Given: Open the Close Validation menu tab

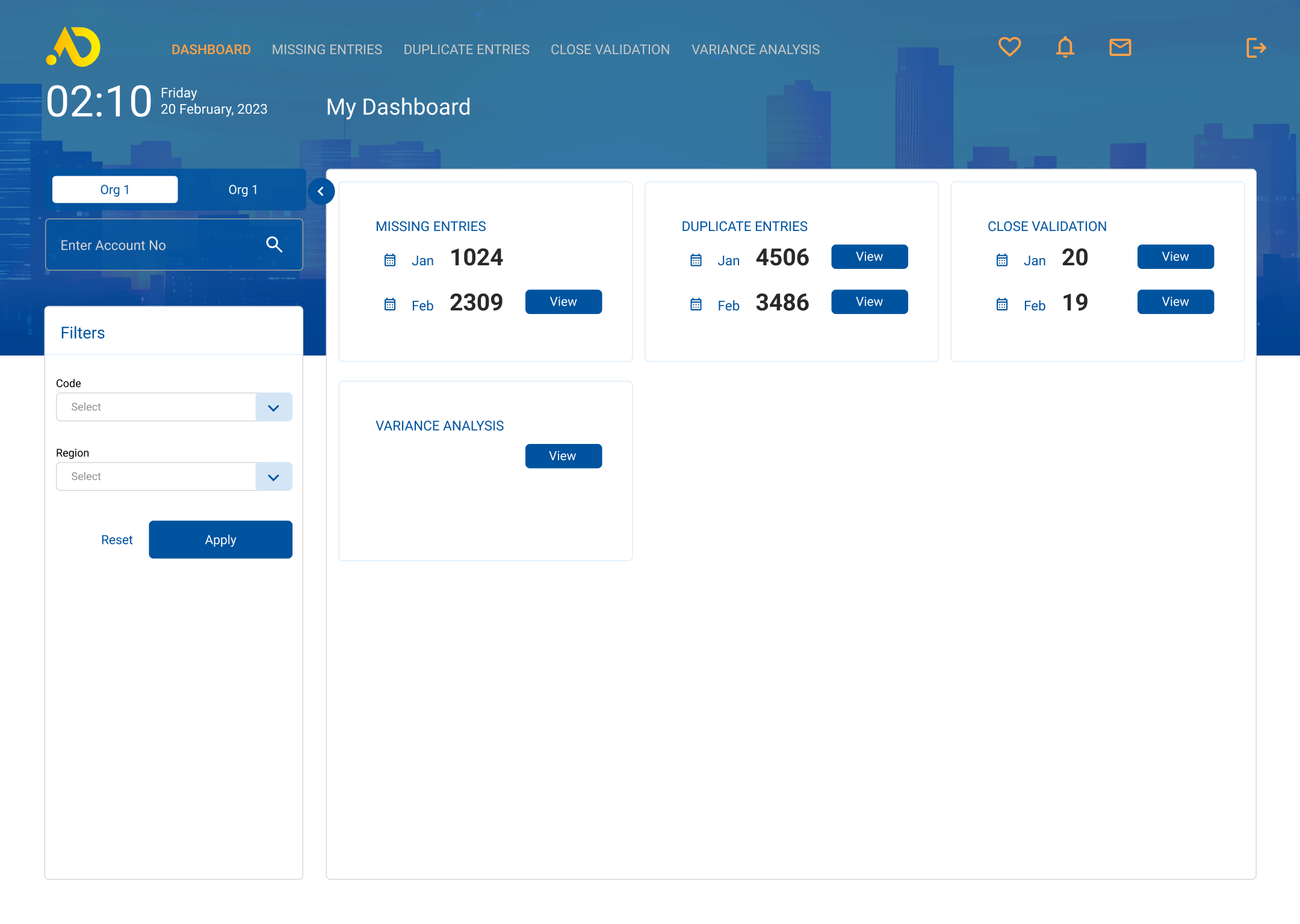Looking at the screenshot, I should click(610, 49).
